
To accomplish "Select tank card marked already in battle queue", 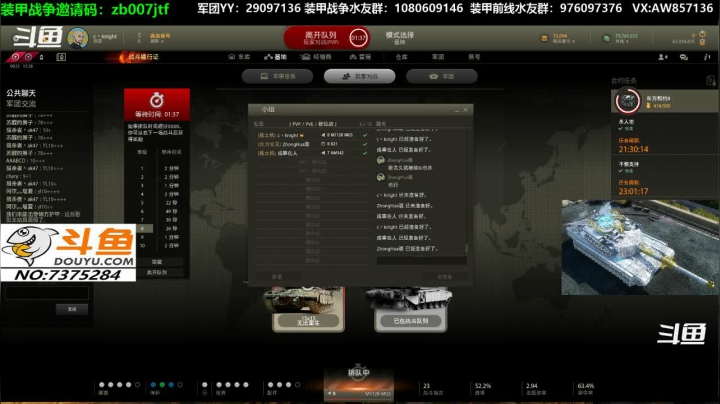I will click(x=411, y=309).
